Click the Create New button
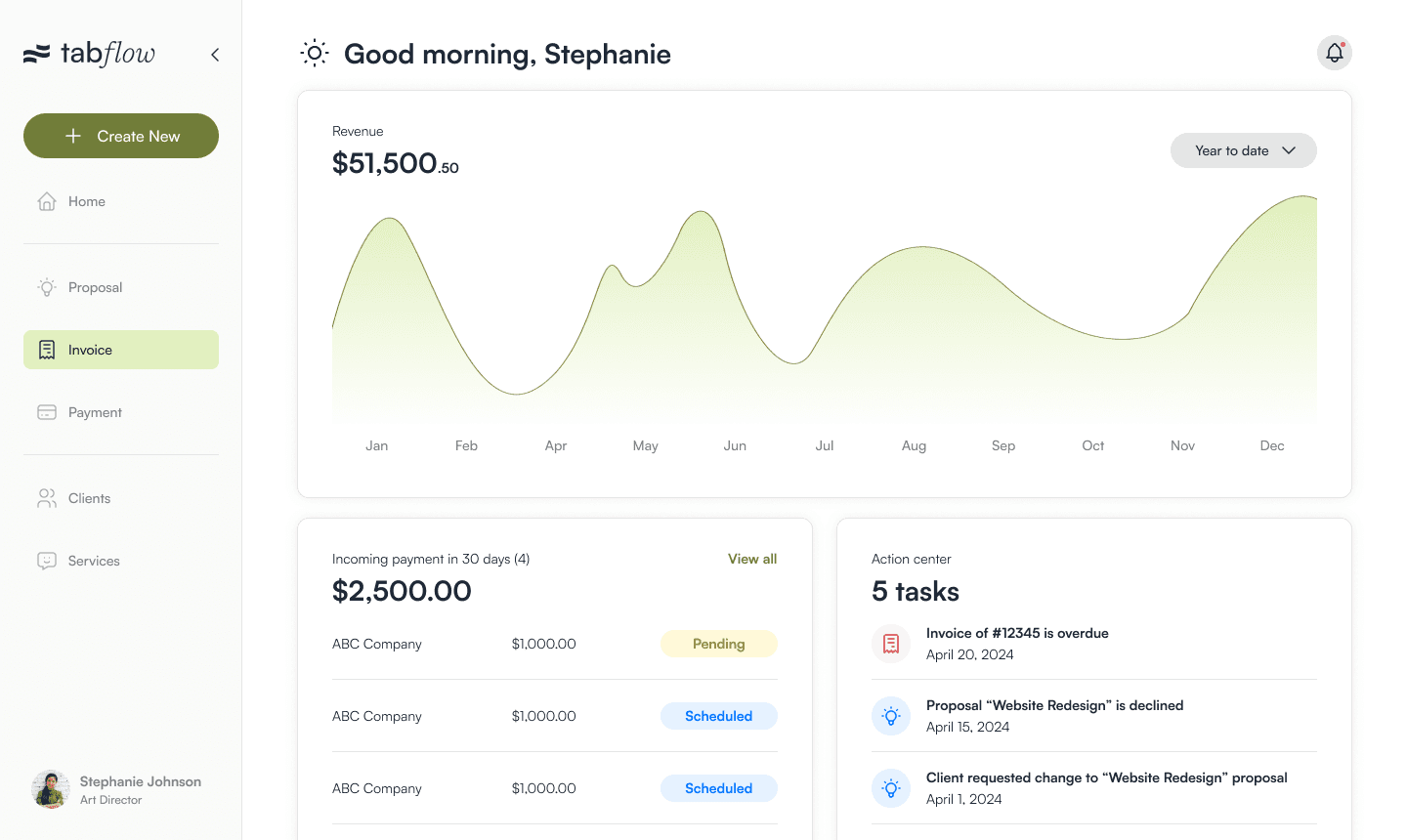Image resolution: width=1407 pixels, height=840 pixels. pyautogui.click(x=121, y=136)
